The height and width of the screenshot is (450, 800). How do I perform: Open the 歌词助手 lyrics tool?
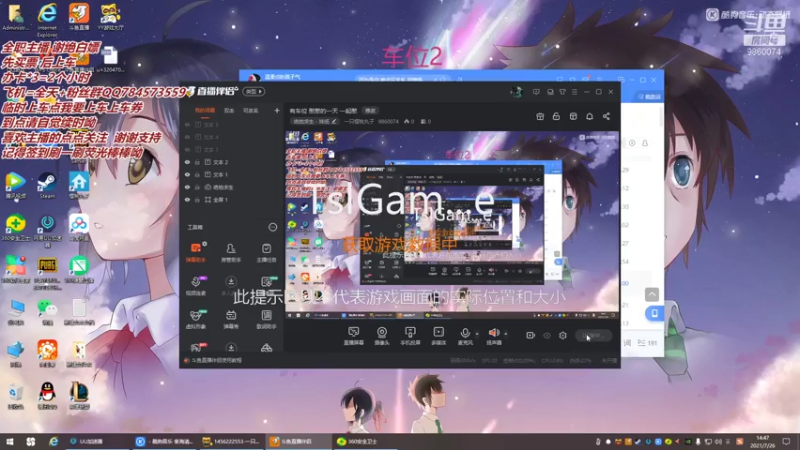[266, 319]
